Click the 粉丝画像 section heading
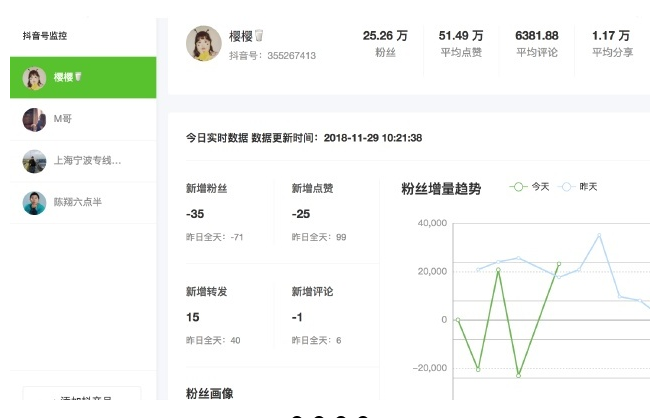 [x=209, y=394]
